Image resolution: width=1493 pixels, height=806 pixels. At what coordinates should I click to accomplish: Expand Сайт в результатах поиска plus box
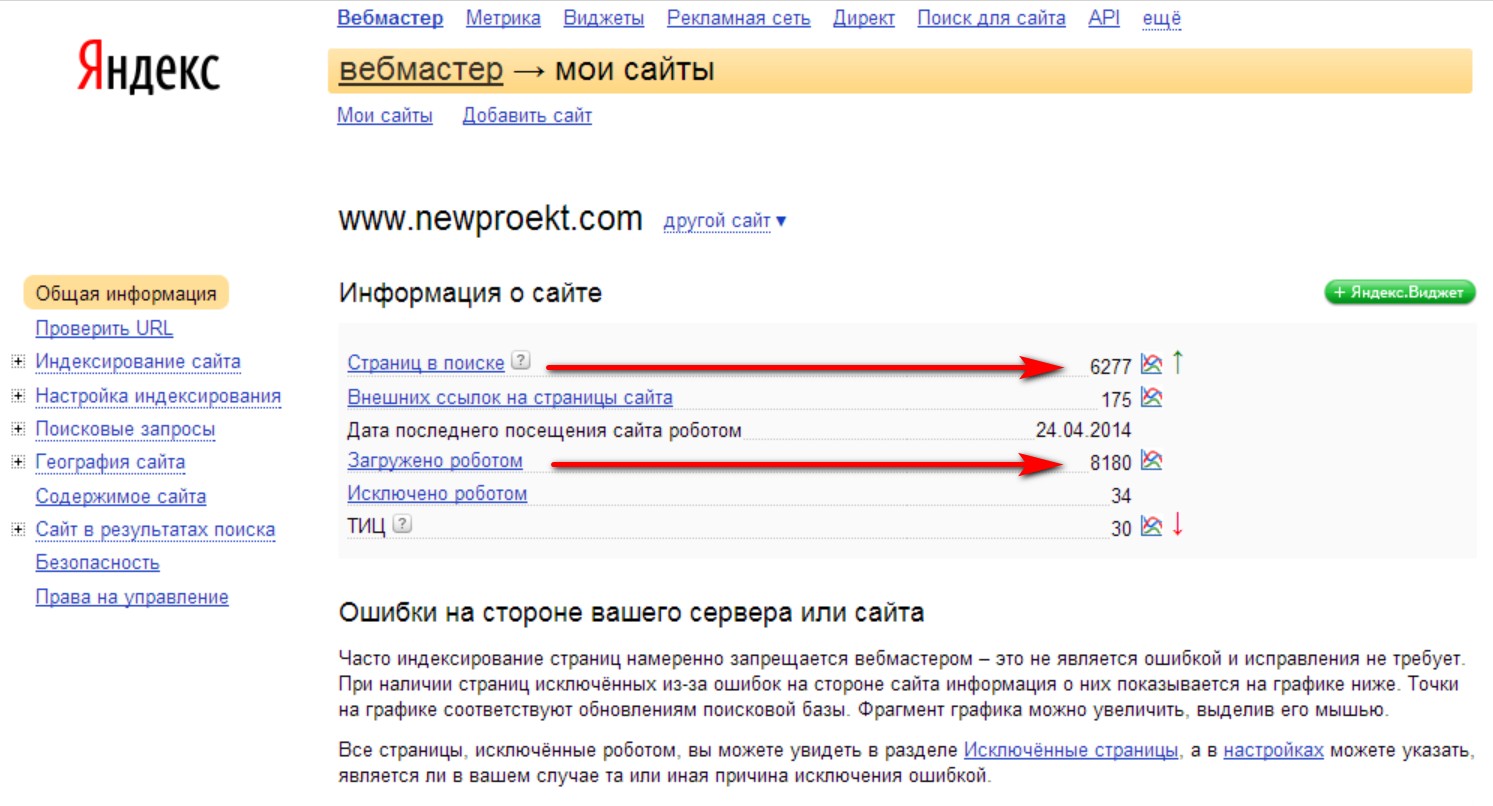[x=17, y=530]
